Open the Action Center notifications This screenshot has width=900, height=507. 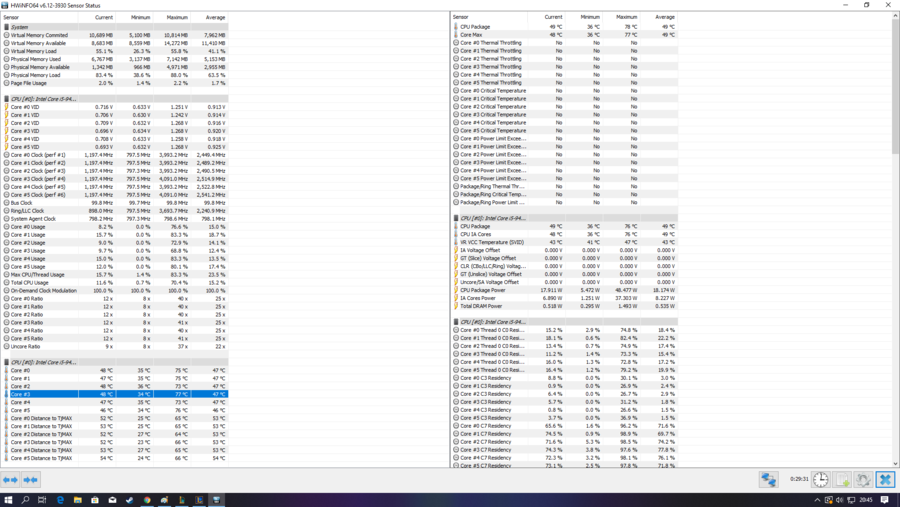click(x=885, y=500)
